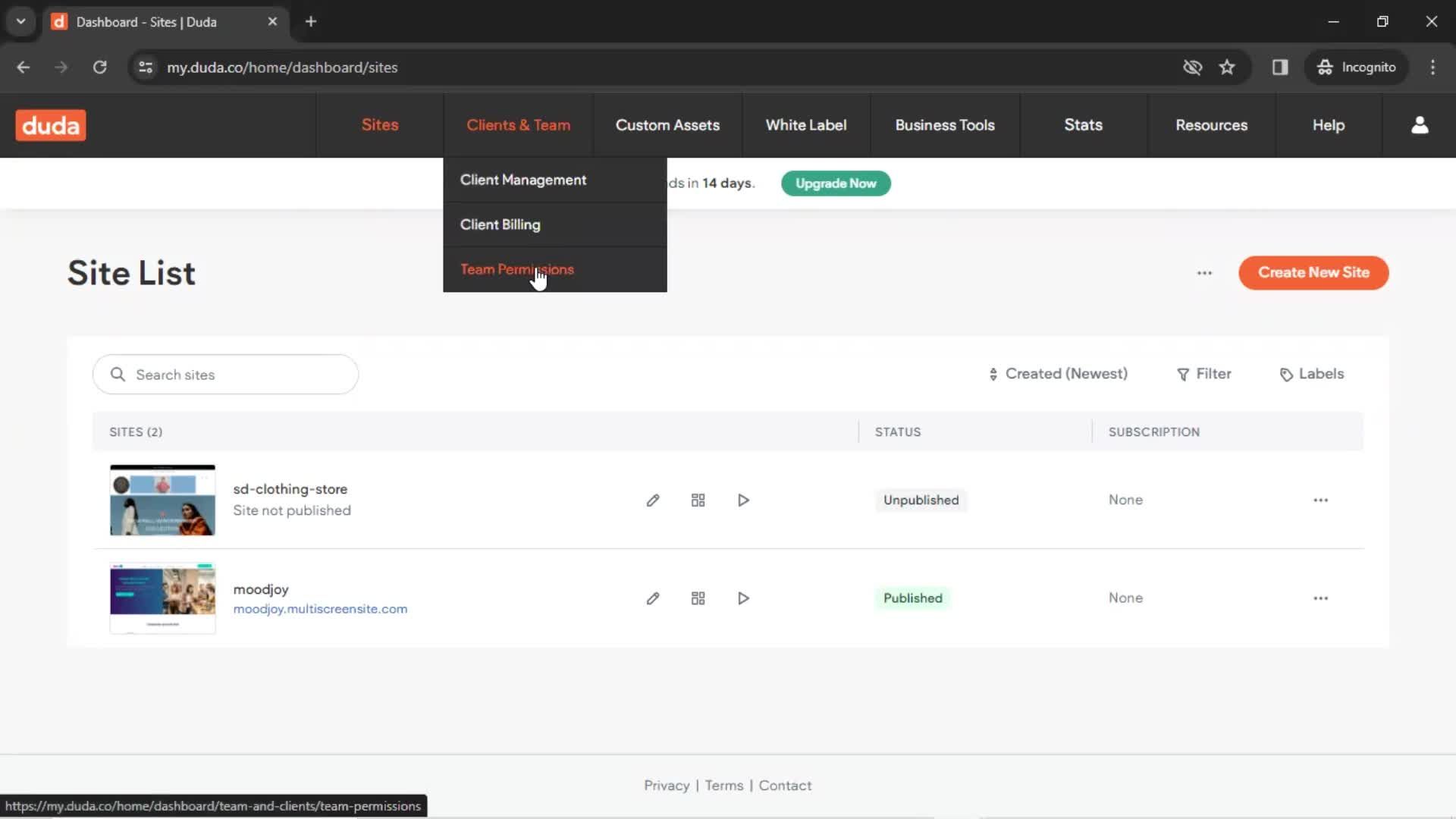Open moodjoy.multiscreensite.com link
Screen dimensions: 1456x819
pos(320,609)
